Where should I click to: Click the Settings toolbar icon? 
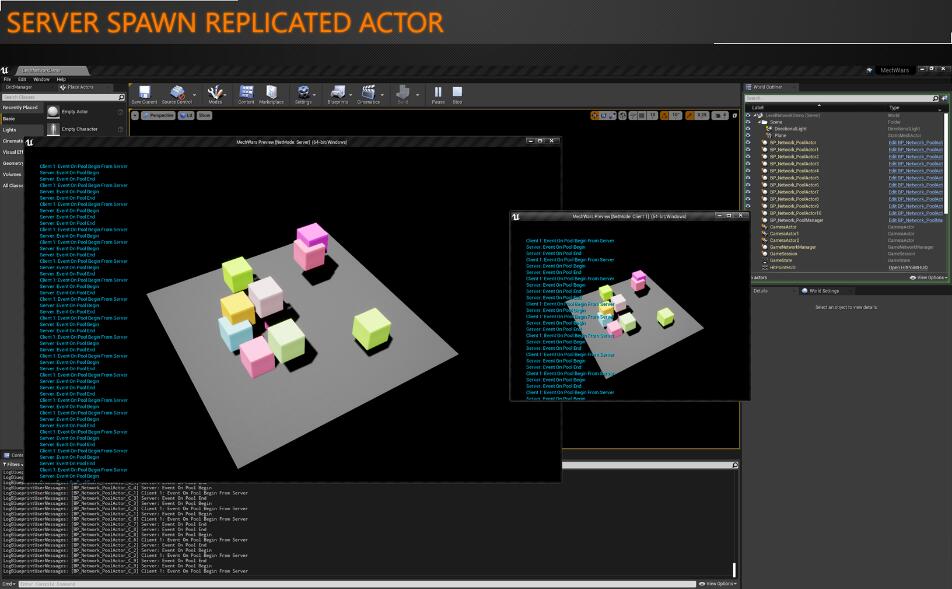[x=303, y=94]
